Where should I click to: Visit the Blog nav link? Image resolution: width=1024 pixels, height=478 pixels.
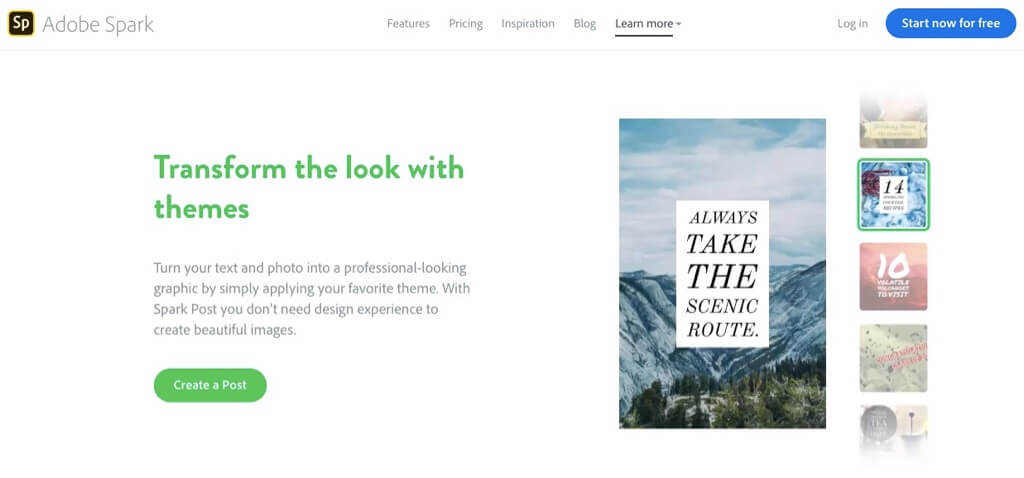[x=585, y=23]
